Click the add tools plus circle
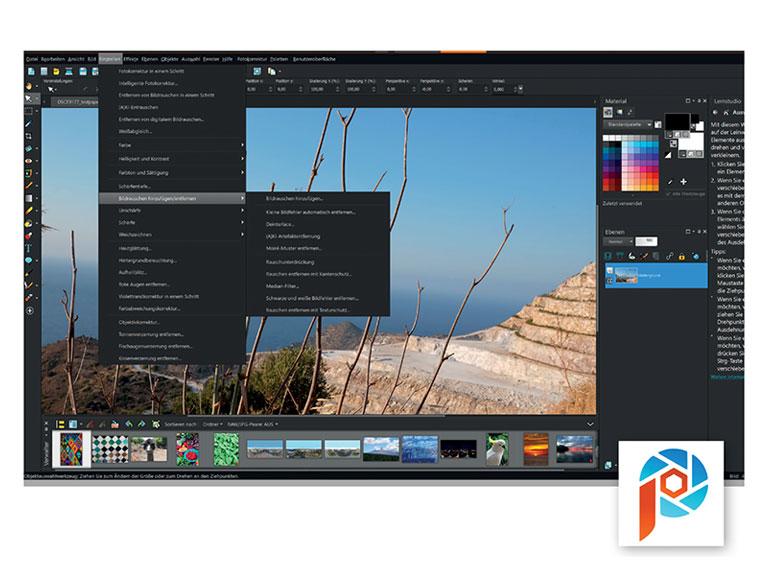 29,311
